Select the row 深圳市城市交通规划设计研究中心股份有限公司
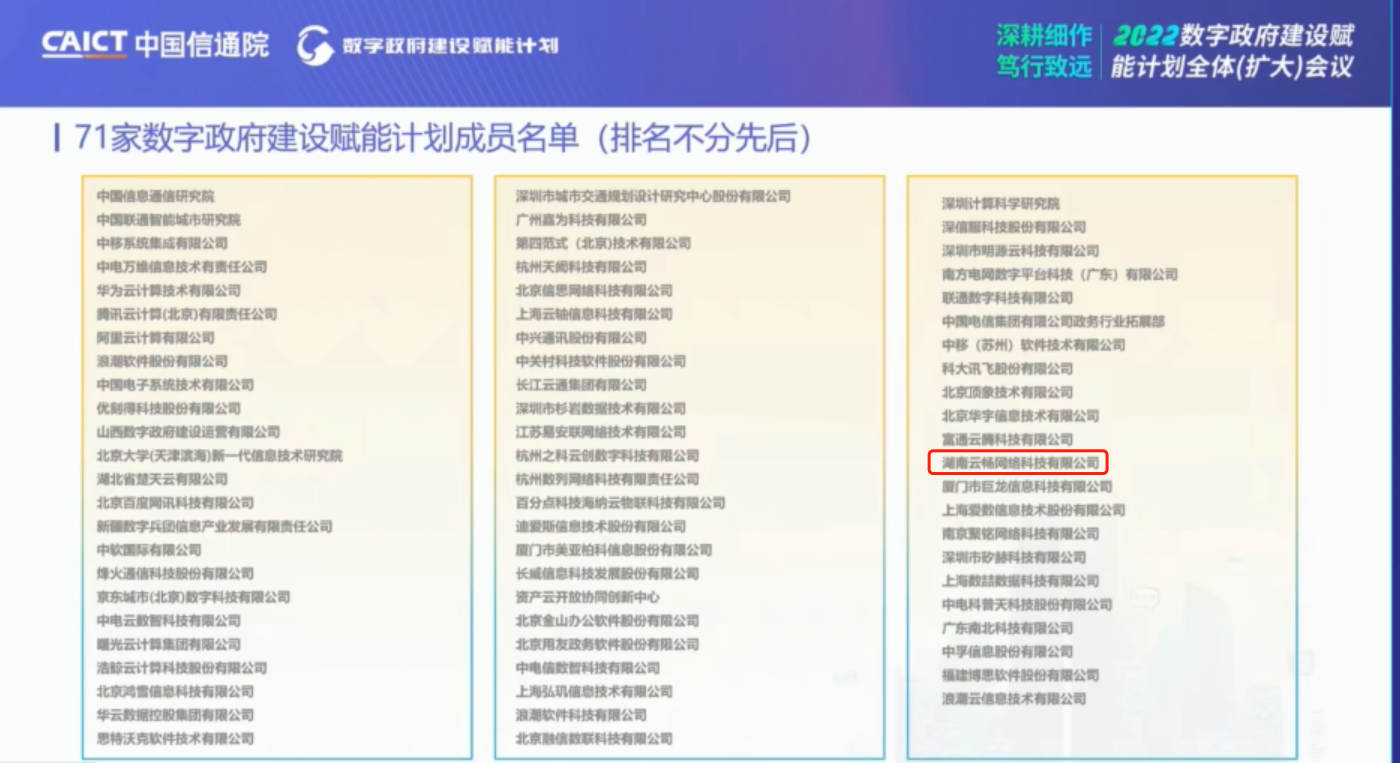 (653, 196)
